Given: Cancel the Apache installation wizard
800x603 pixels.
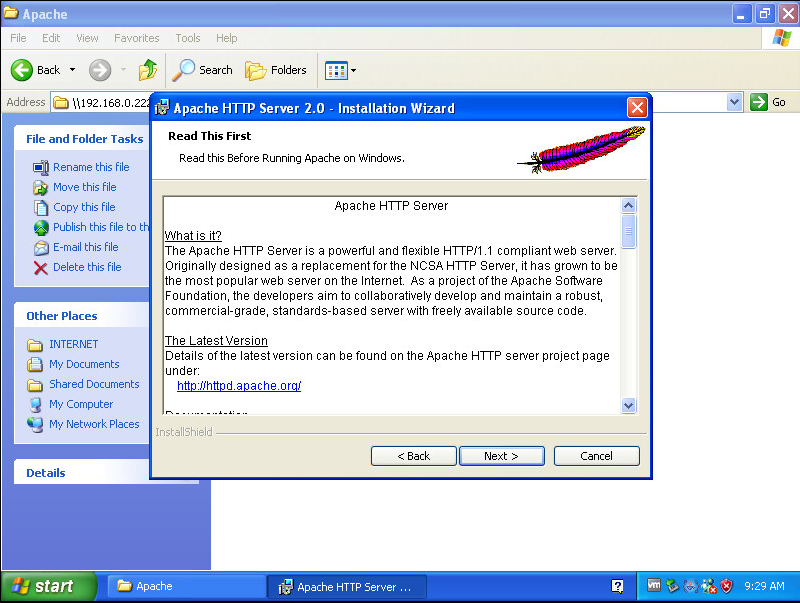Looking at the screenshot, I should pos(596,456).
